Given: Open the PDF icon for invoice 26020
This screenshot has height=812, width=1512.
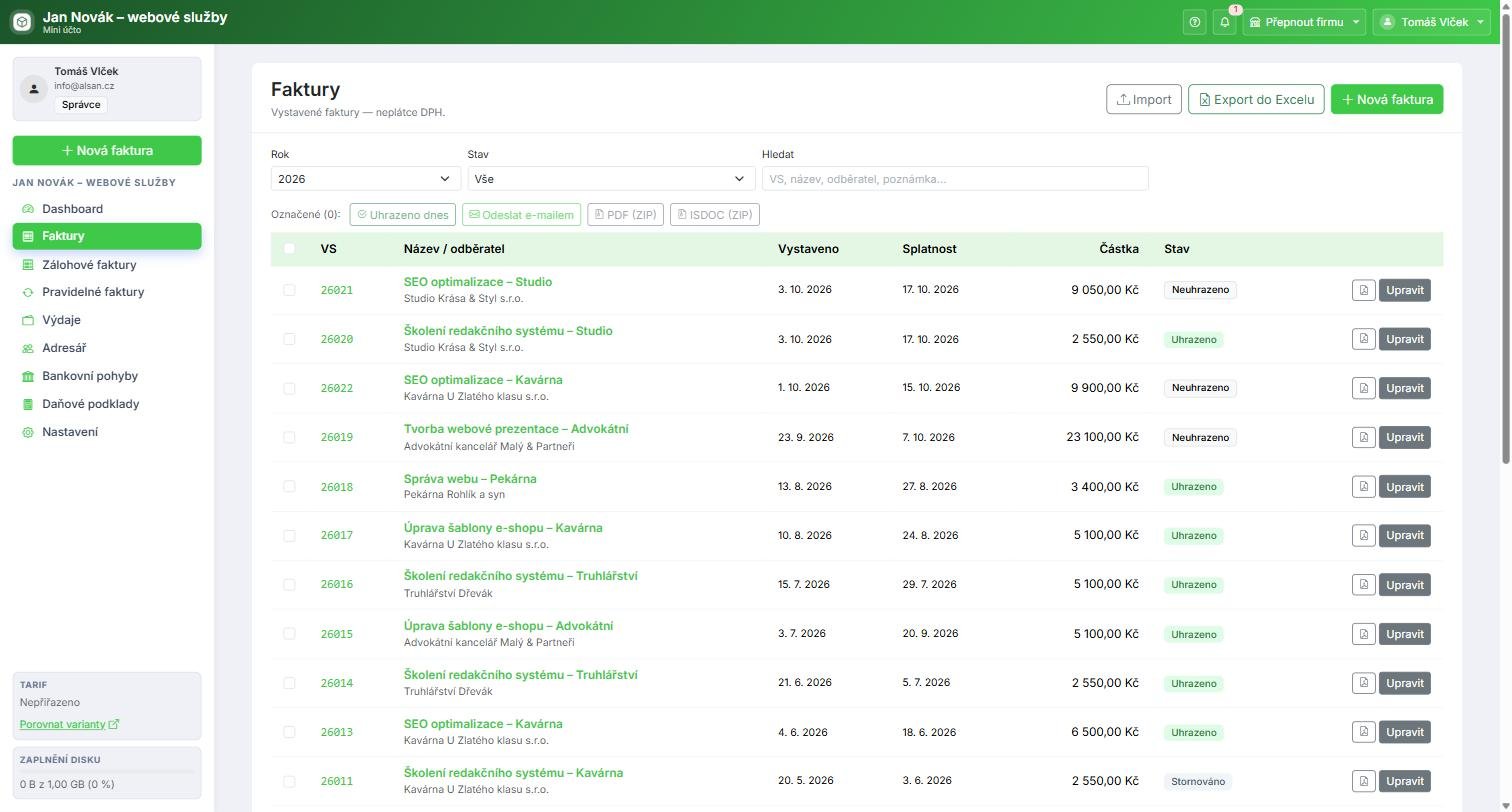Looking at the screenshot, I should pos(1363,339).
